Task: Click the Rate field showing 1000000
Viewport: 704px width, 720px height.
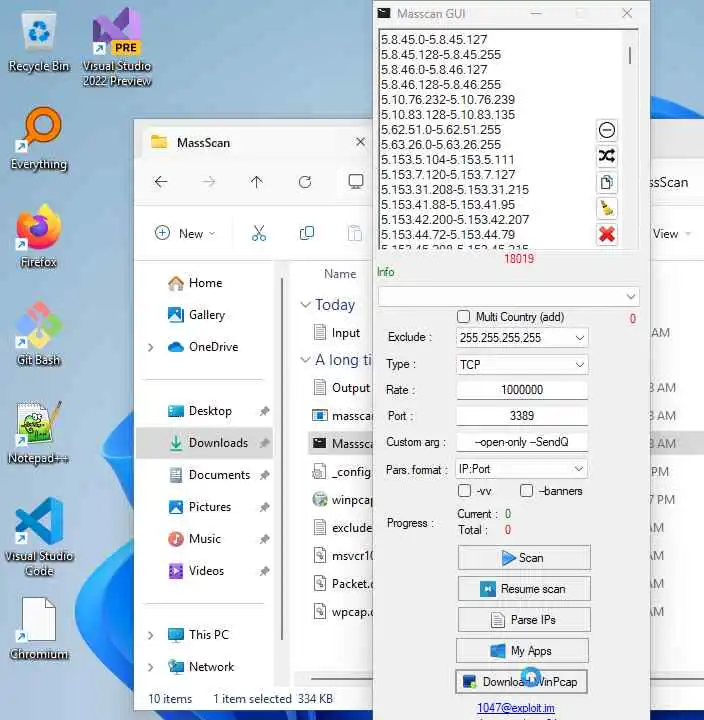Action: coord(522,390)
